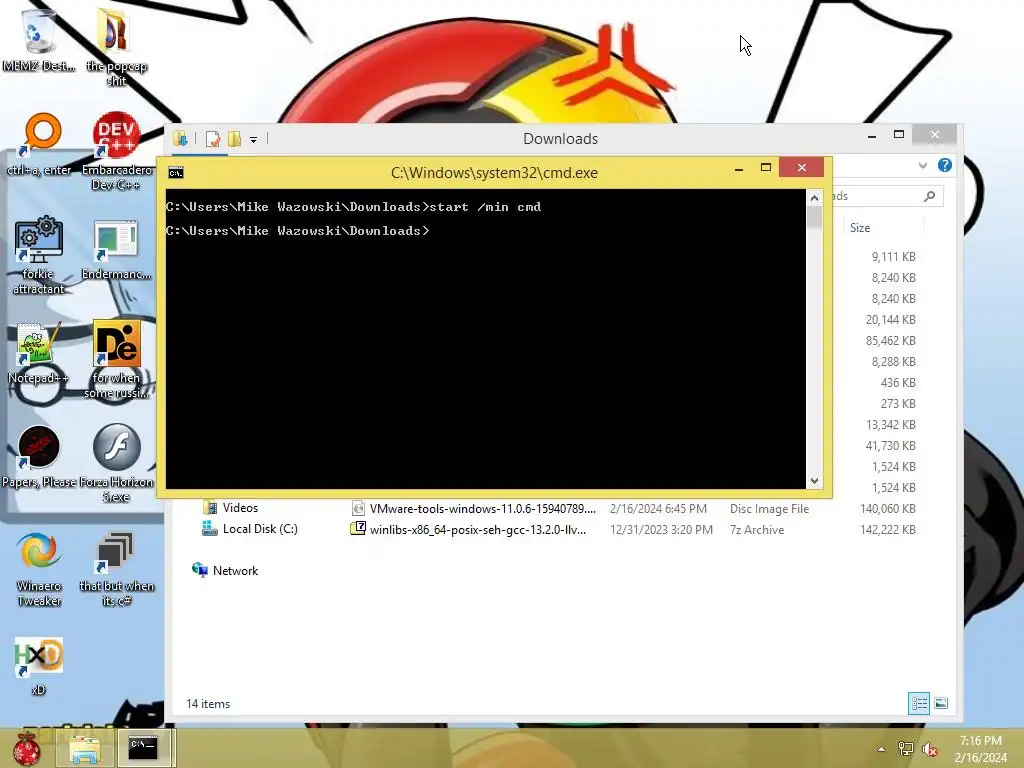Open the Customize Quick Access Toolbar dropdown
The image size is (1024, 768).
click(x=253, y=139)
